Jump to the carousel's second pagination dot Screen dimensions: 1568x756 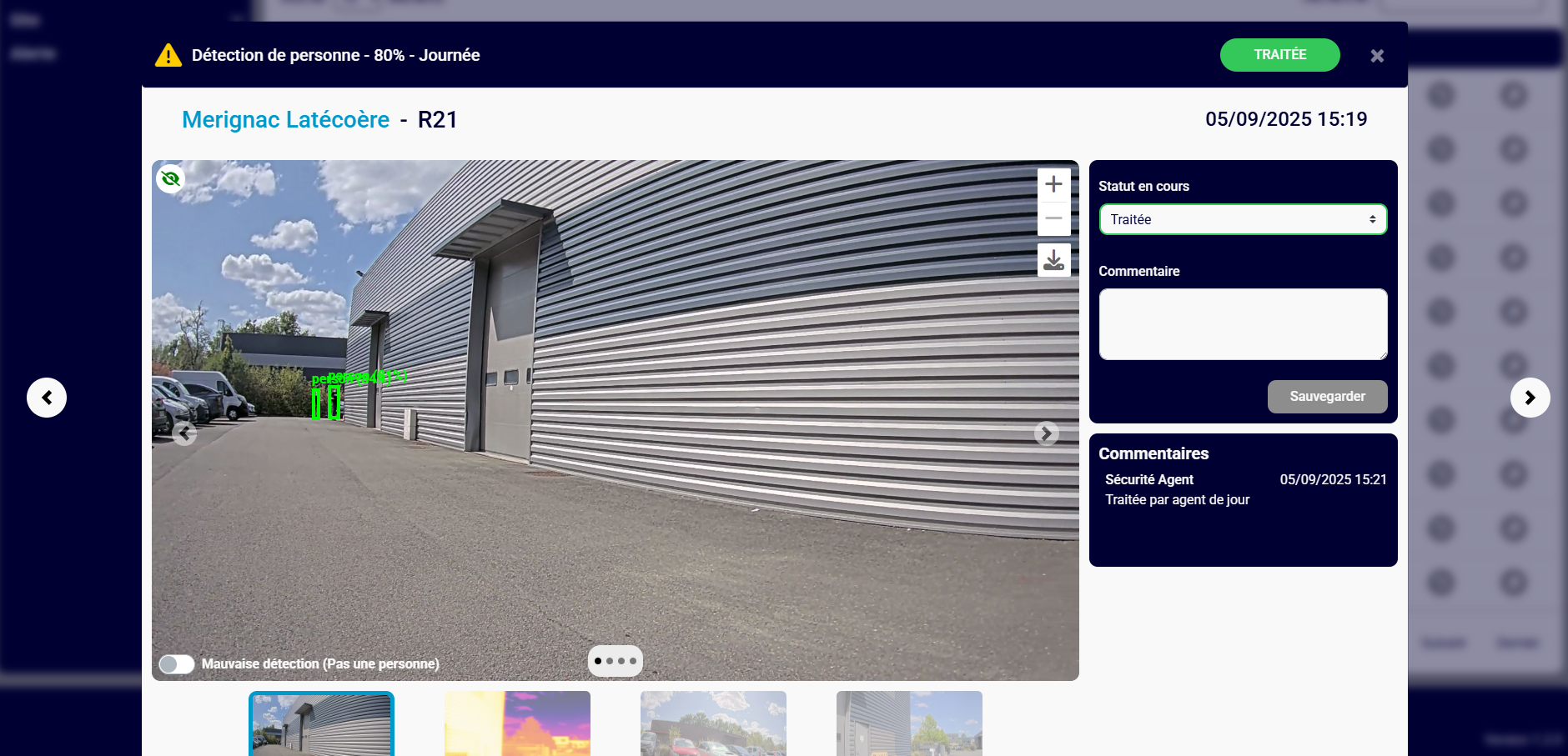click(610, 661)
